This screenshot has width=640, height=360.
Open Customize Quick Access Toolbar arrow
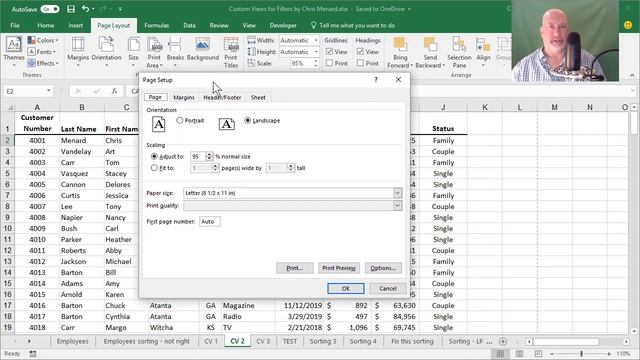120,9
